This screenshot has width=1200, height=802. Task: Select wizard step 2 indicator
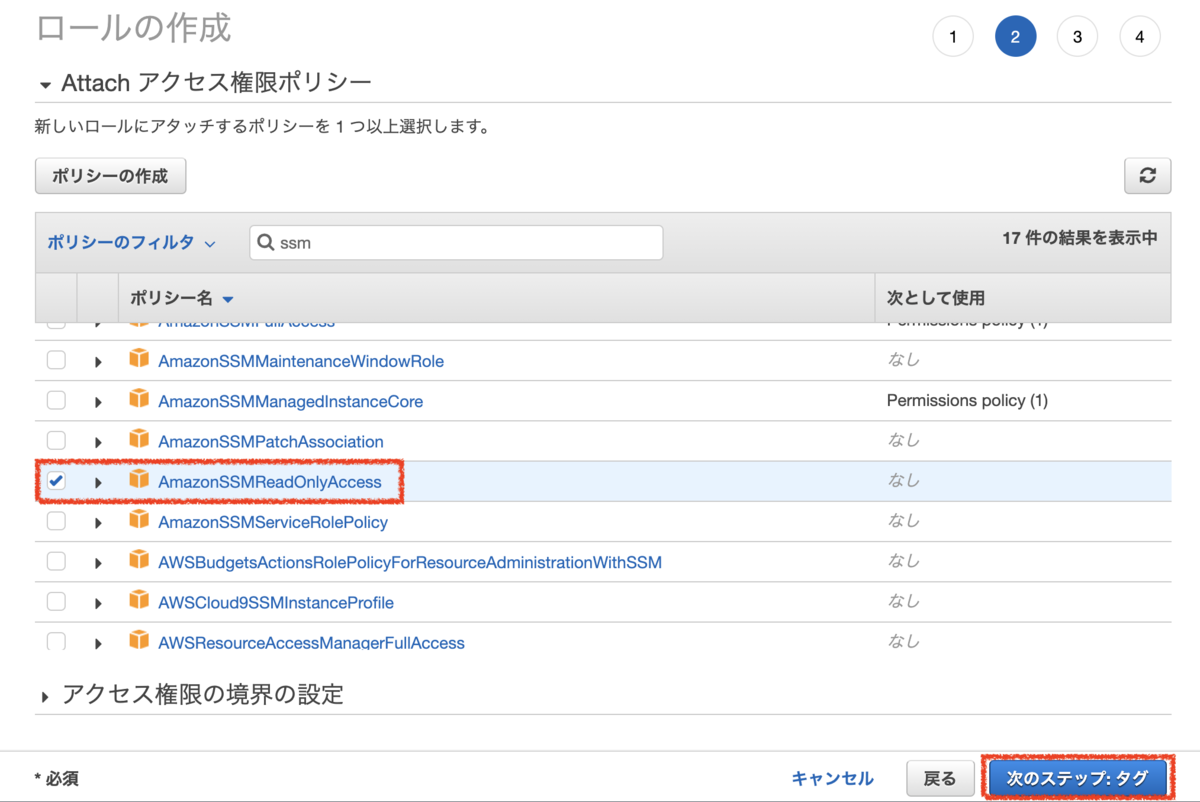(1015, 37)
